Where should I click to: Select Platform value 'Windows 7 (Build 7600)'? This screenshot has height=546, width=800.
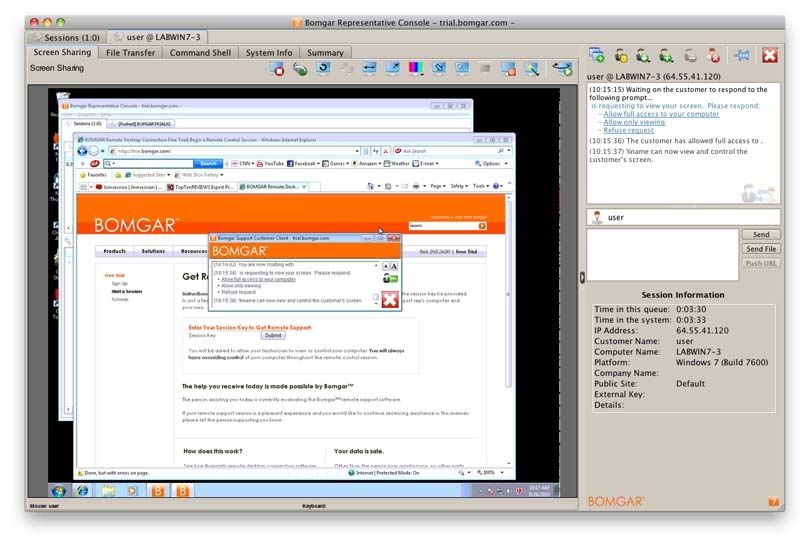pyautogui.click(x=721, y=362)
